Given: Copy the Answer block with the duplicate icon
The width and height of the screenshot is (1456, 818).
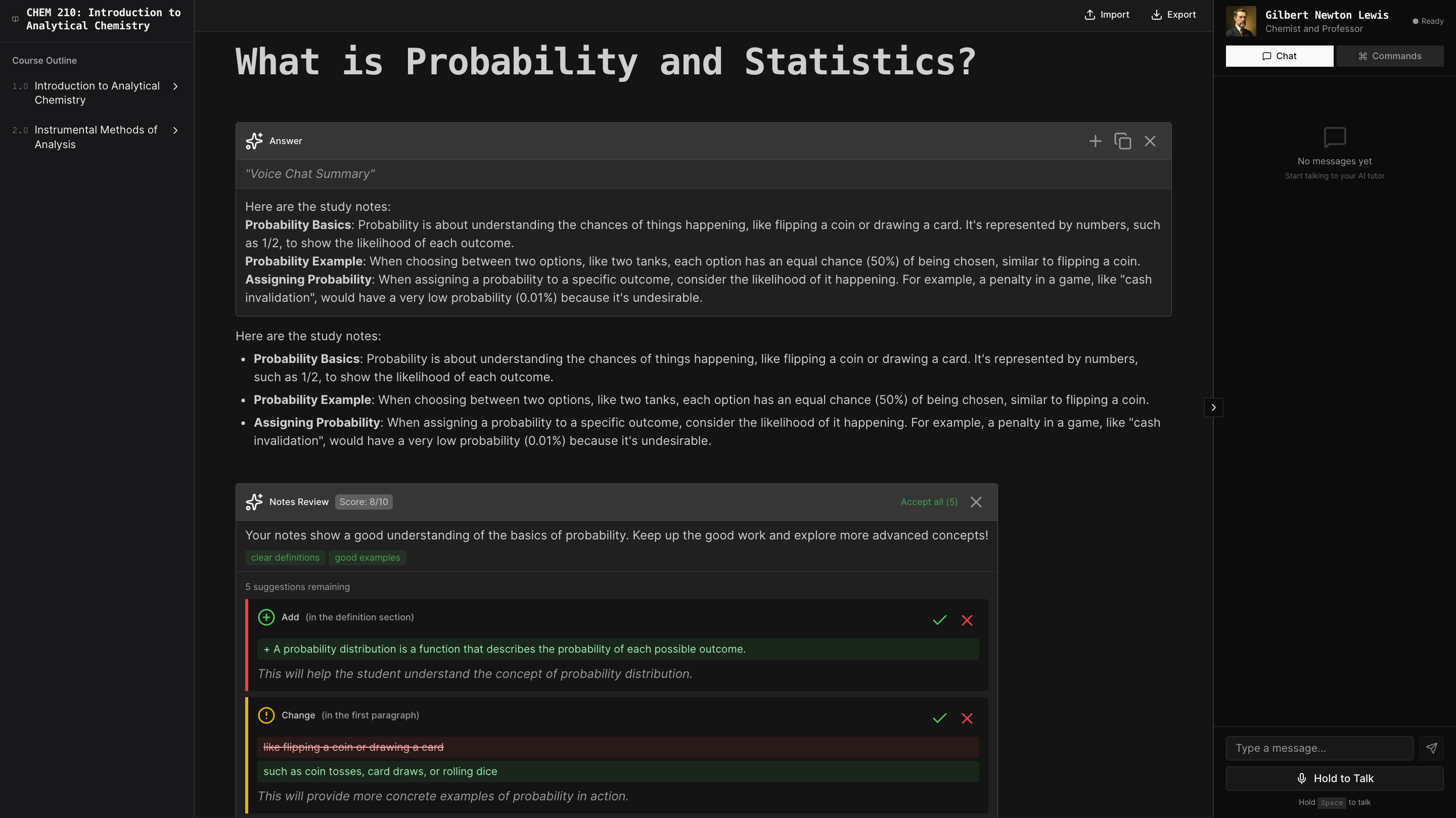Looking at the screenshot, I should point(1122,142).
